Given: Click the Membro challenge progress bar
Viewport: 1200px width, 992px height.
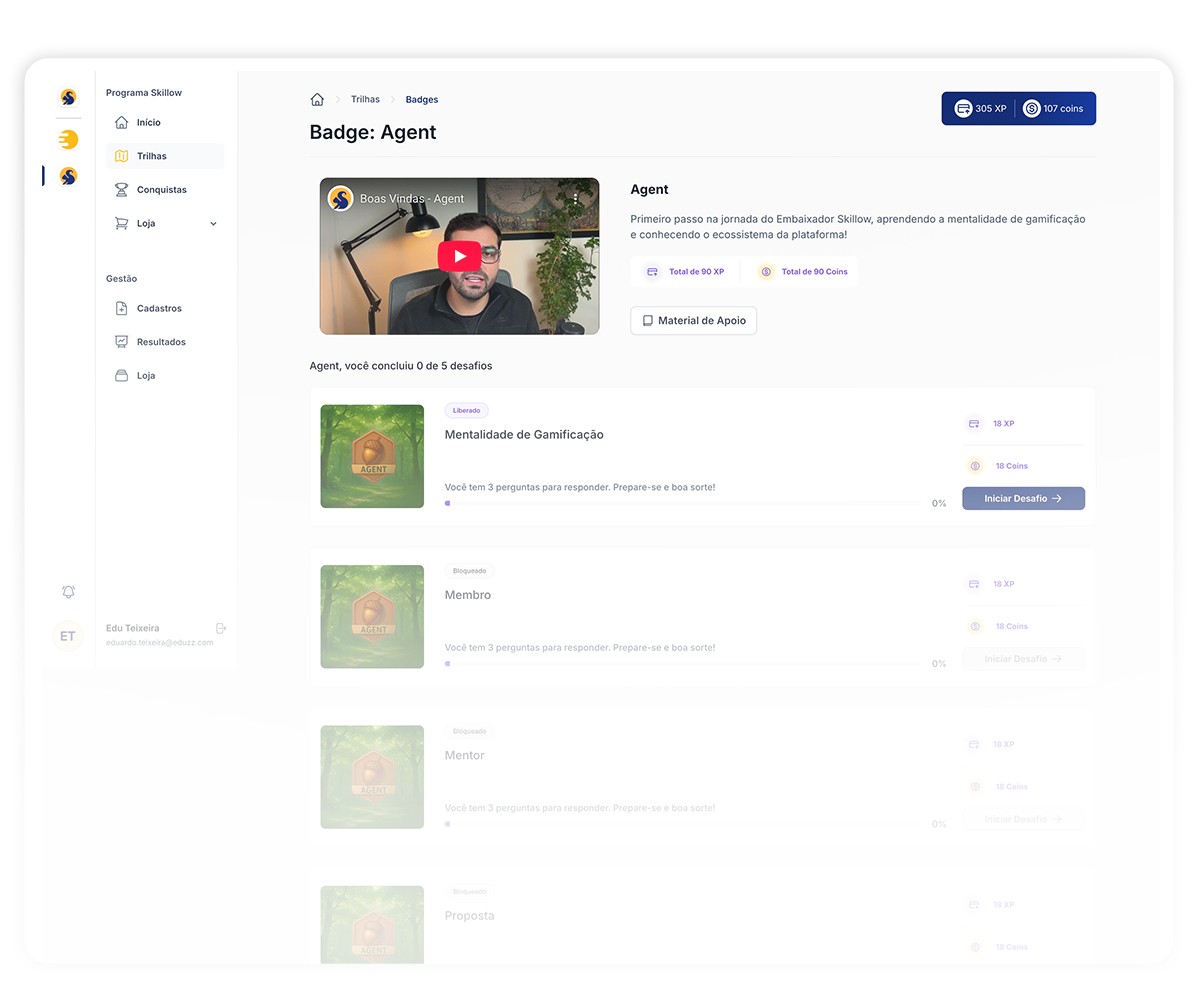Looking at the screenshot, I should coord(683,663).
